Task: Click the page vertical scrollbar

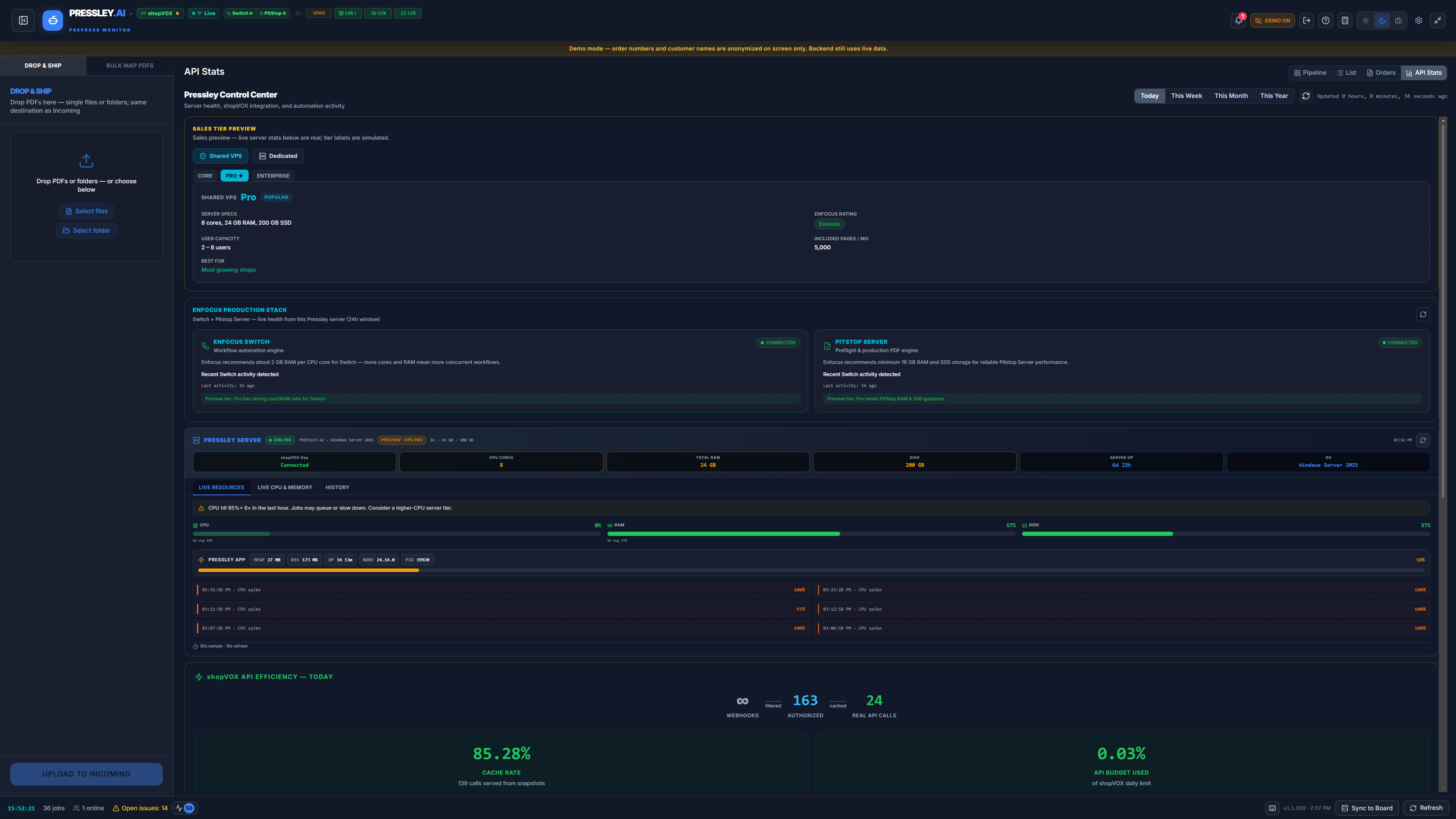Action: pyautogui.click(x=1442, y=311)
